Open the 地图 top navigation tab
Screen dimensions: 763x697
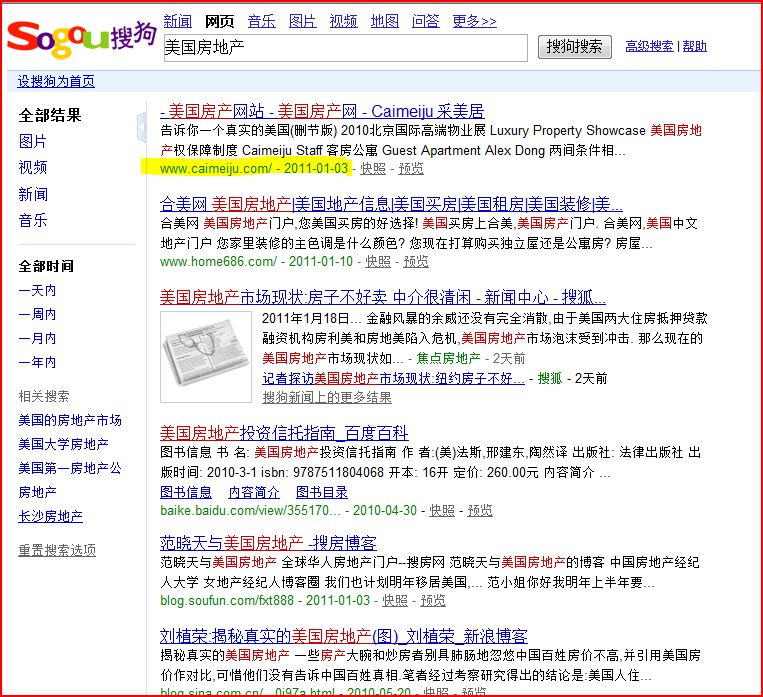pos(384,21)
